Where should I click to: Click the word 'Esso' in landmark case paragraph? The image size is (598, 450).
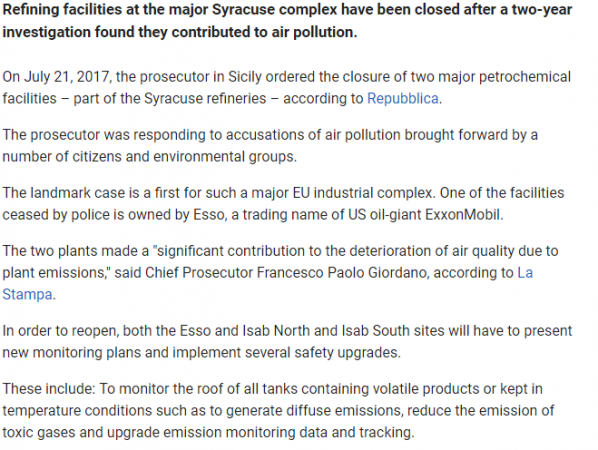click(209, 215)
